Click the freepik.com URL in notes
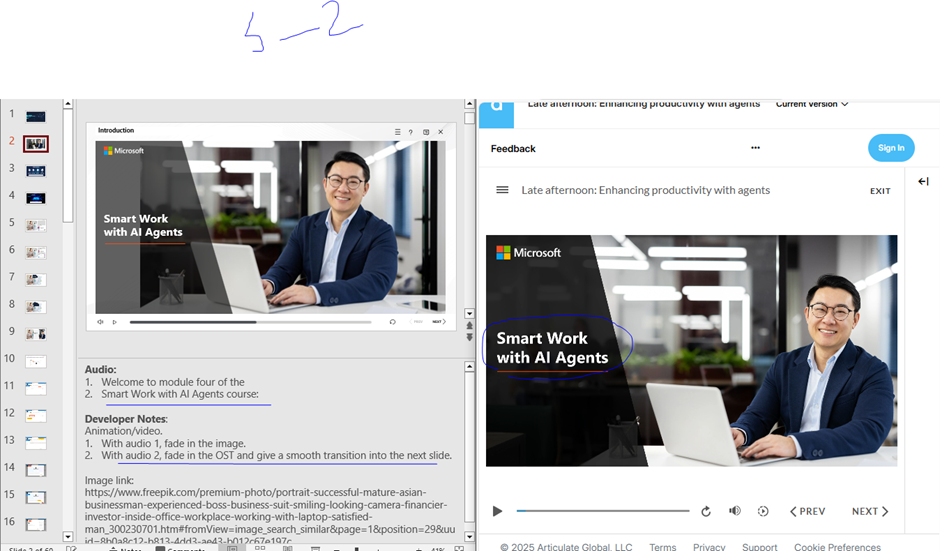The height and width of the screenshot is (551, 940). [x=270, y=517]
